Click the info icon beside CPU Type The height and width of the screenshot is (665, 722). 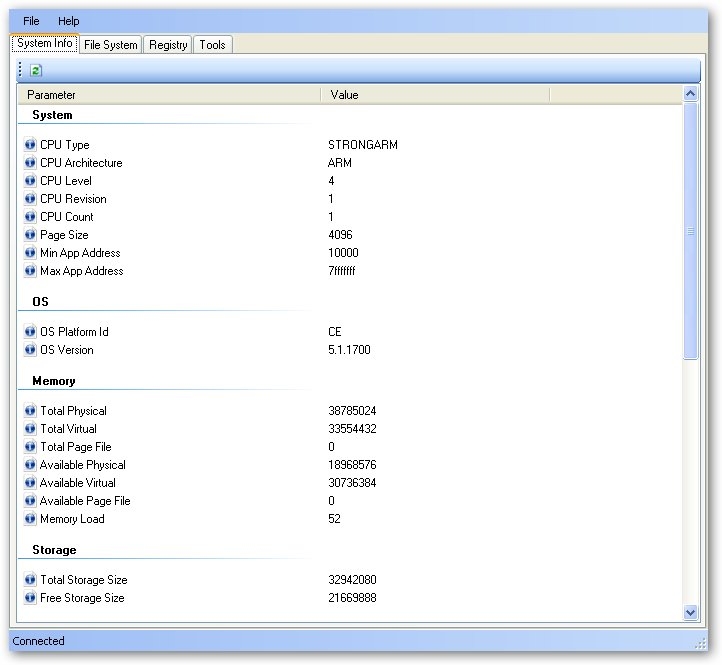[30, 145]
